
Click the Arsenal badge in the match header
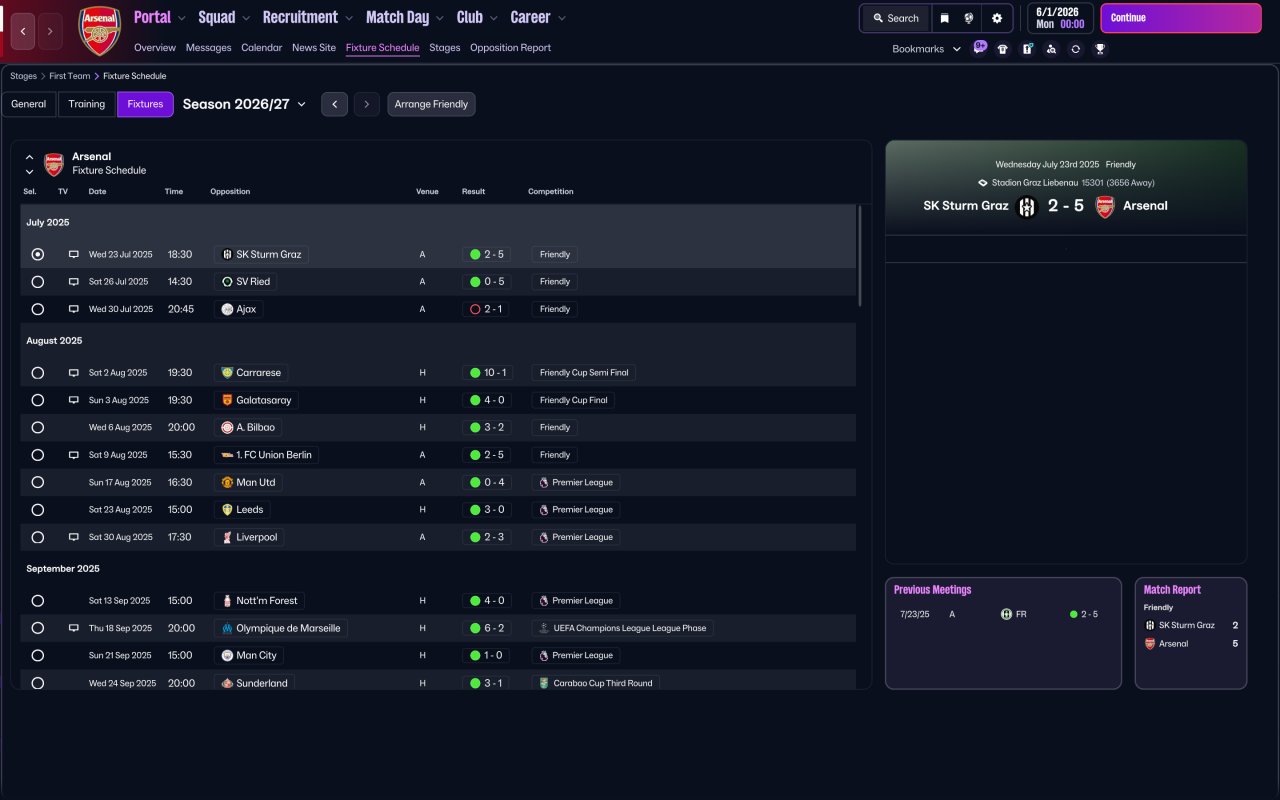(x=1105, y=207)
